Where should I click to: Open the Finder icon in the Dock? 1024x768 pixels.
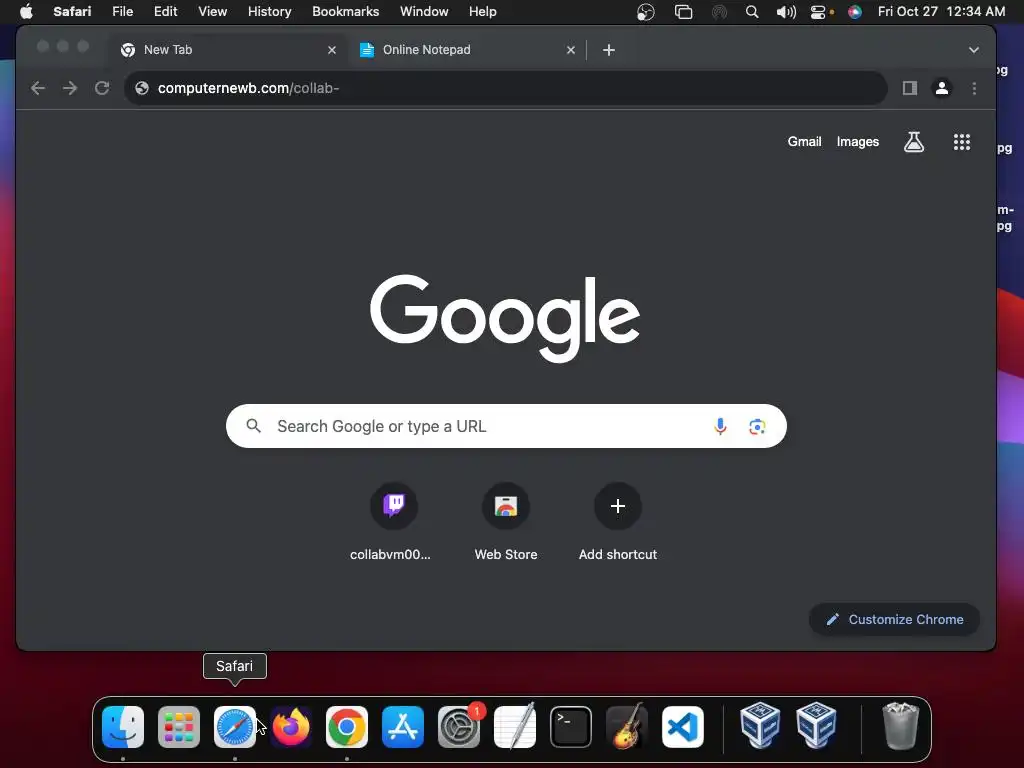point(123,727)
